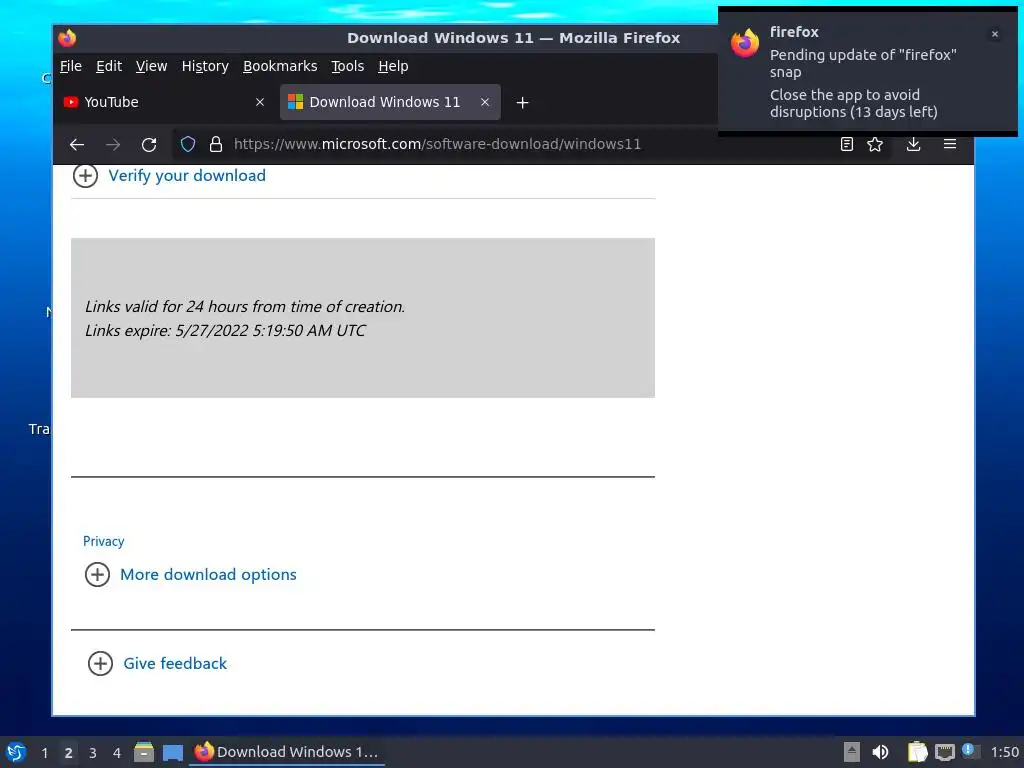Open Firefox hamburger application menu

(950, 144)
